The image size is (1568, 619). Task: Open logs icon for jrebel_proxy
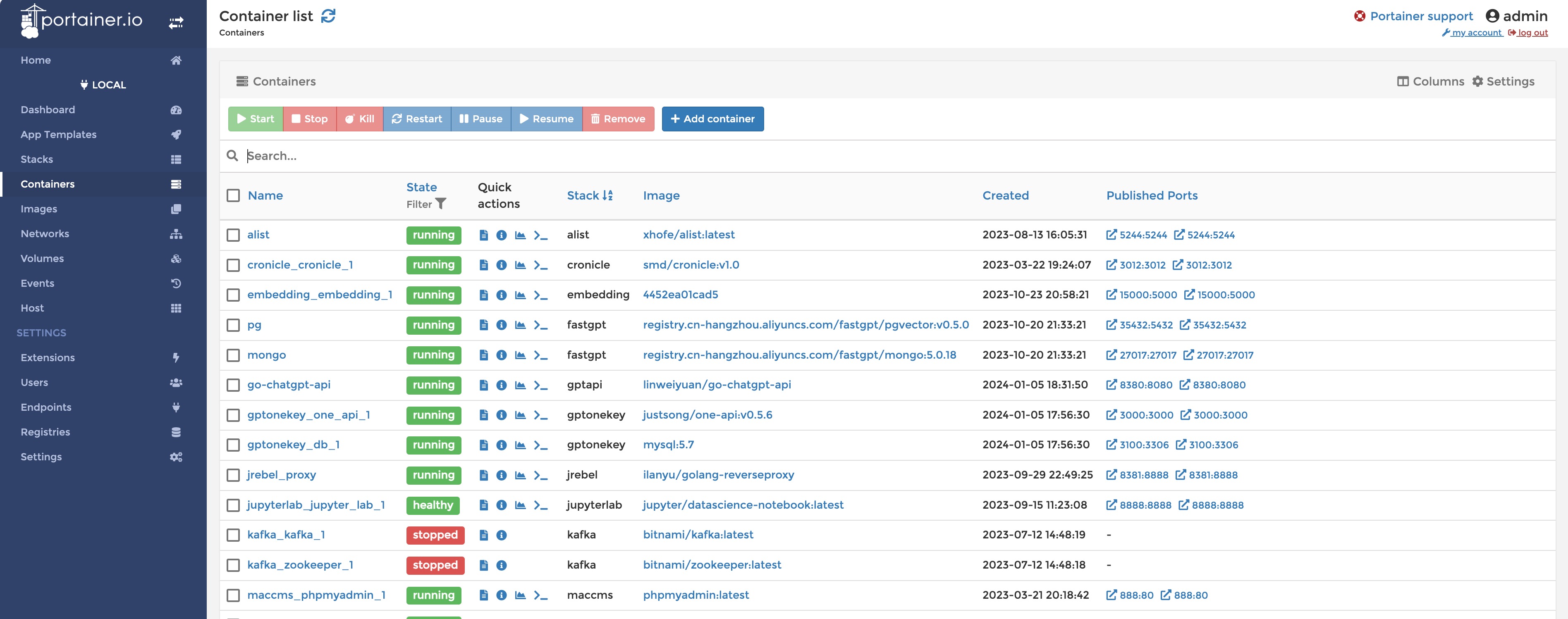(x=483, y=476)
